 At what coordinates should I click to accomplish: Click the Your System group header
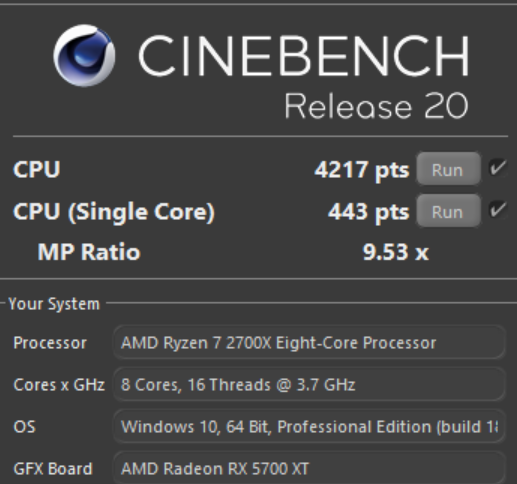point(54,304)
